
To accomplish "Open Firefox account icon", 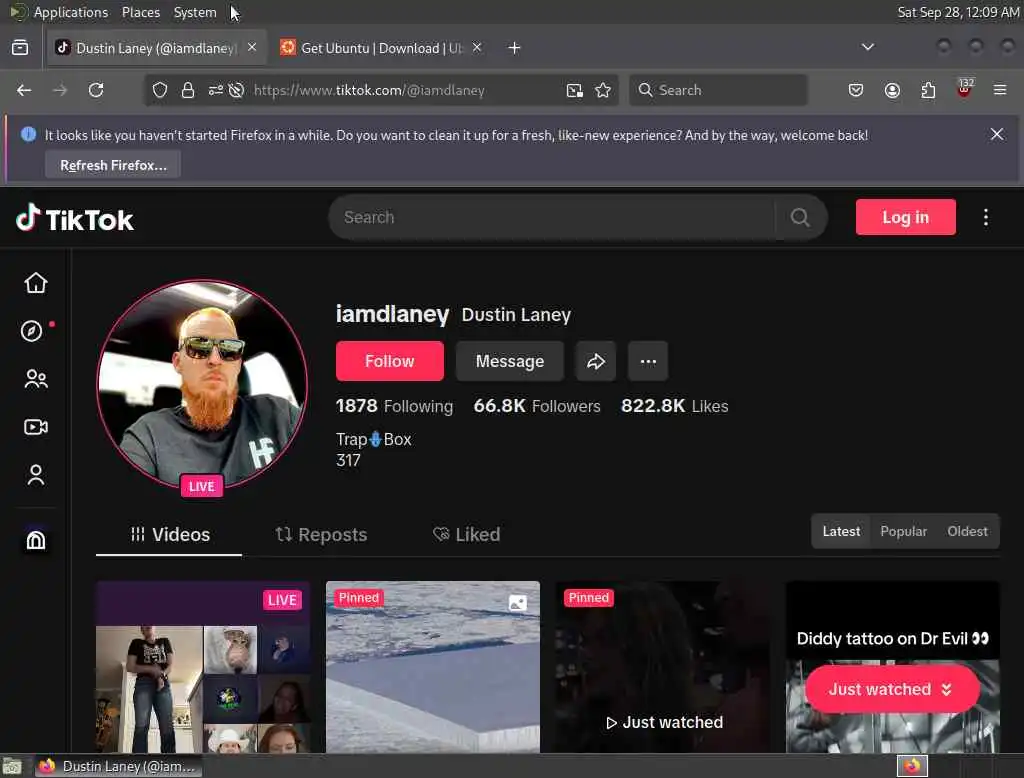I will [x=892, y=90].
